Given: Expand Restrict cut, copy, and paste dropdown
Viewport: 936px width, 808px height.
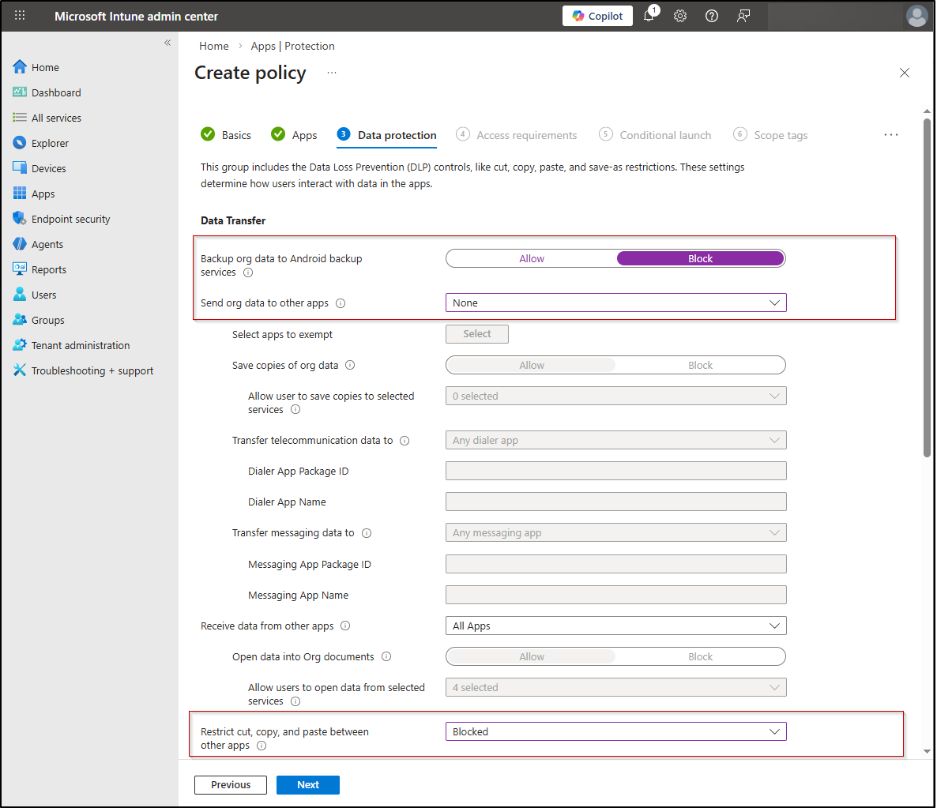Looking at the screenshot, I should pyautogui.click(x=615, y=732).
